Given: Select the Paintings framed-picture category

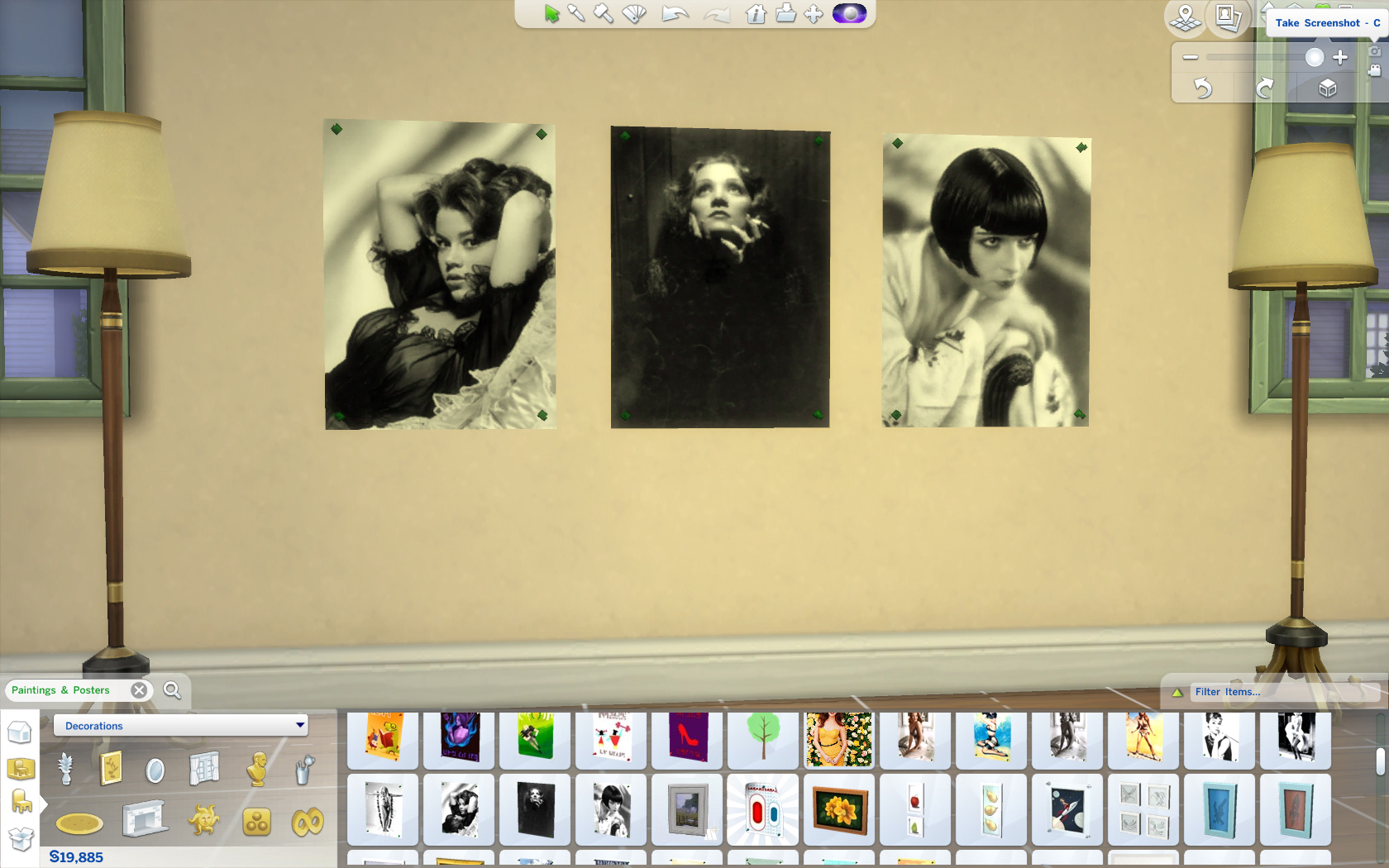Looking at the screenshot, I should pyautogui.click(x=111, y=769).
